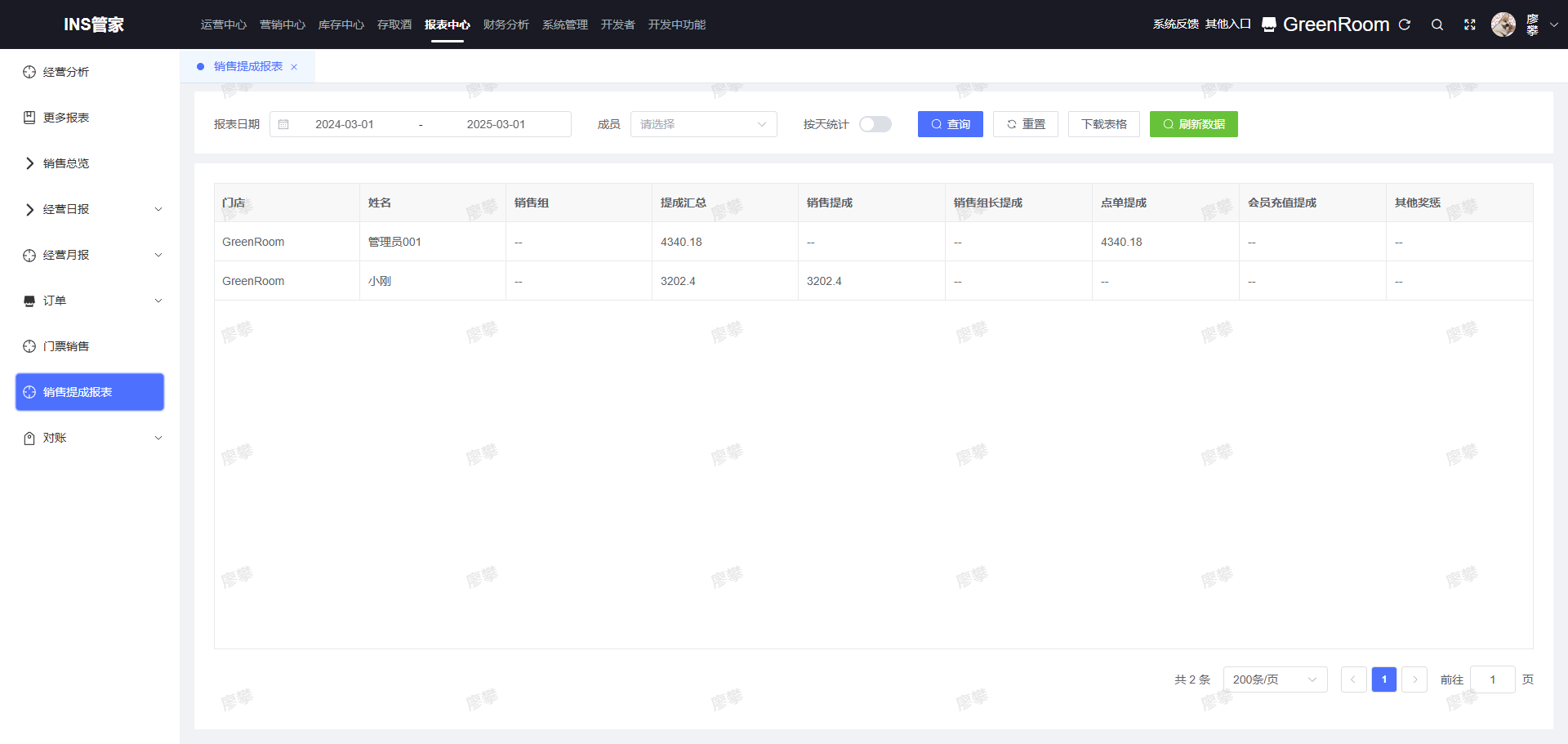Open 库存中心 in top navigation

pyautogui.click(x=341, y=25)
